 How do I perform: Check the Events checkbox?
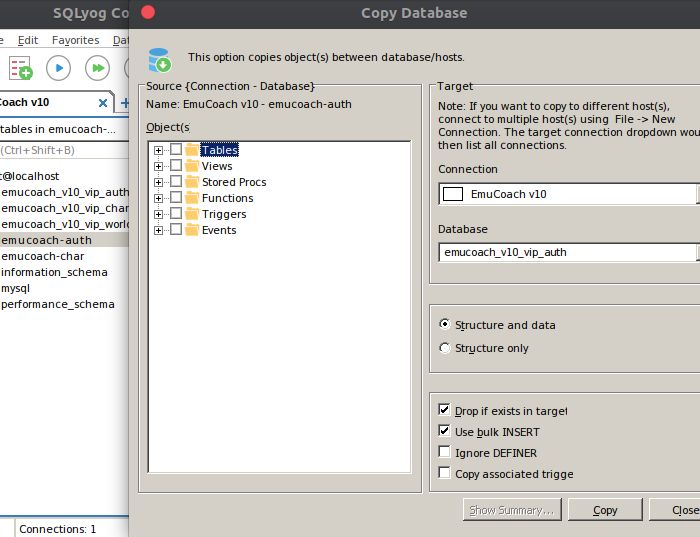(x=176, y=229)
